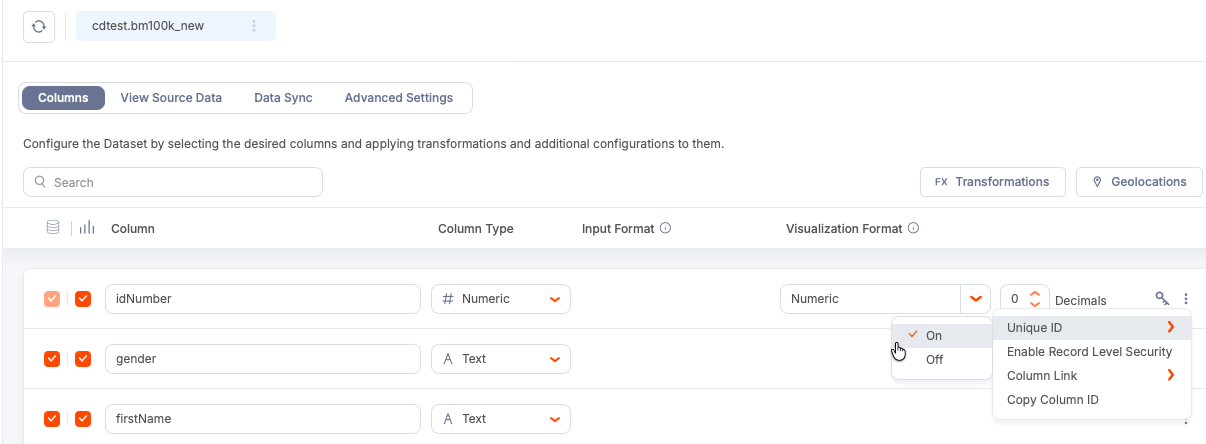1206x444 pixels.
Task: Click the Column Type header
Action: [x=476, y=229]
